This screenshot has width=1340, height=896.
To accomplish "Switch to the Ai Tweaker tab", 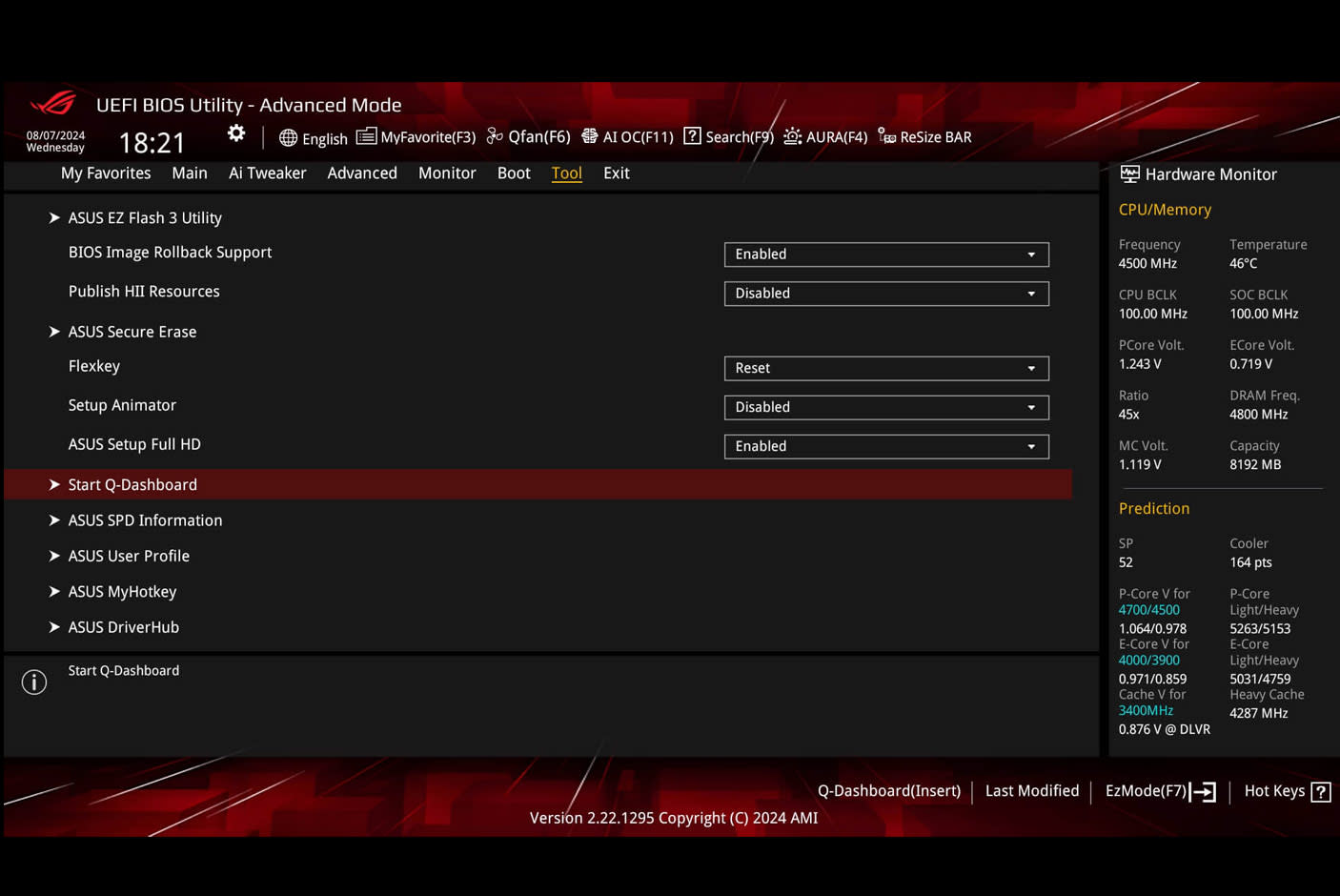I will [x=267, y=173].
